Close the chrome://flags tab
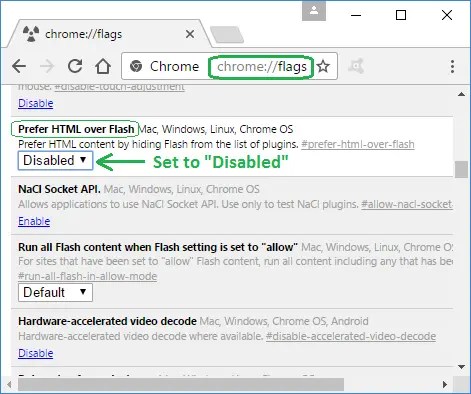The width and height of the screenshot is (471, 394). pyautogui.click(x=190, y=34)
